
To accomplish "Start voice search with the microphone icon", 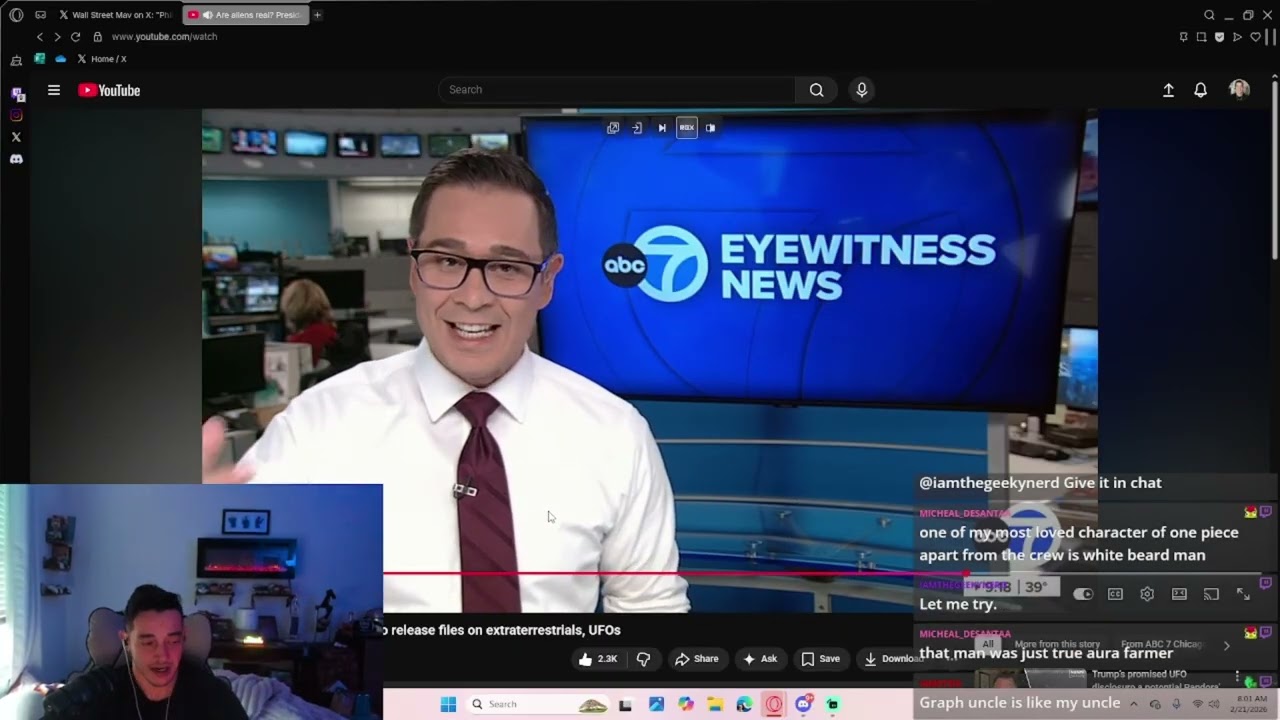I will pyautogui.click(x=862, y=90).
